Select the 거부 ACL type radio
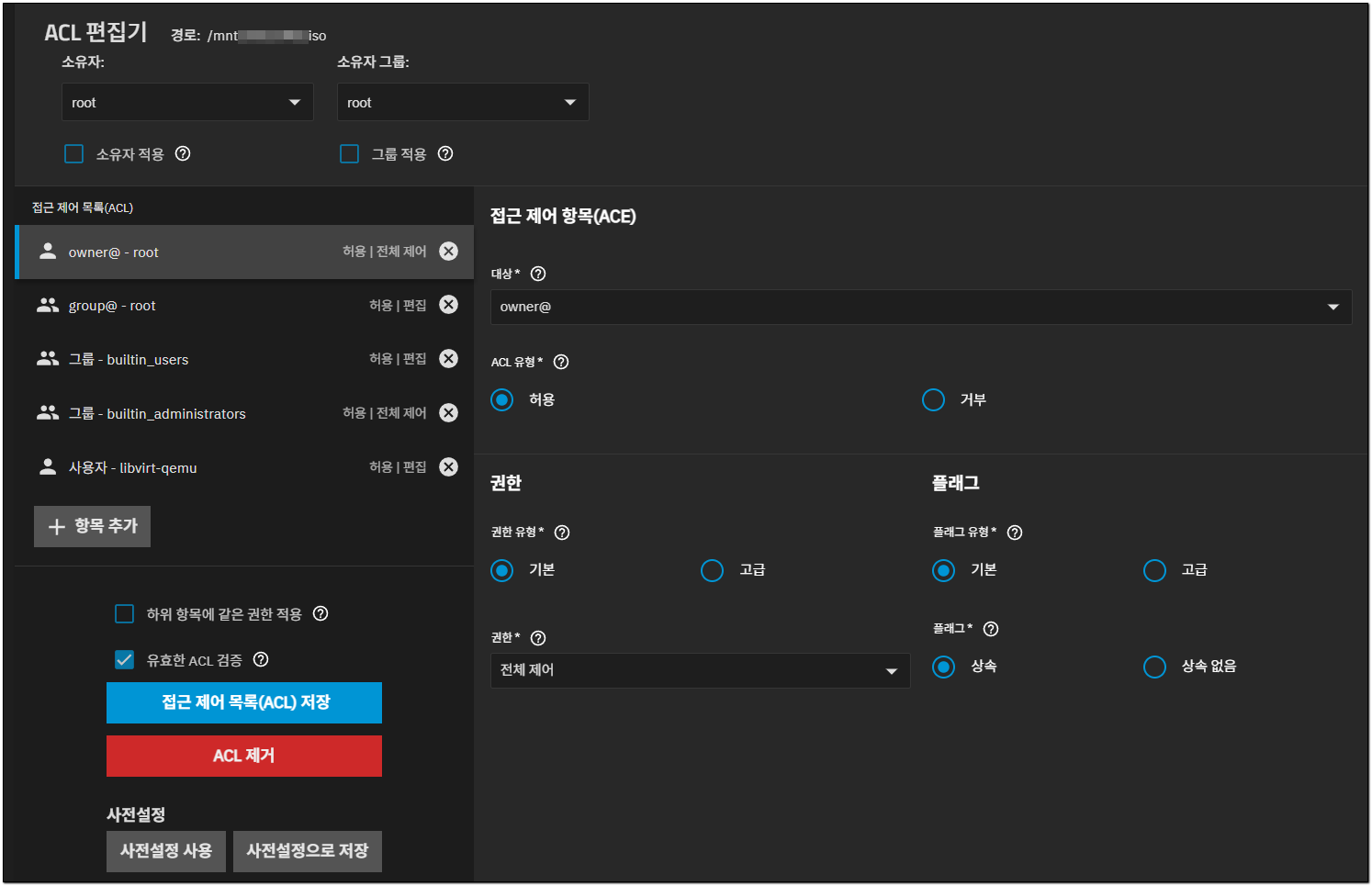This screenshot has width=1372, height=886. [933, 400]
